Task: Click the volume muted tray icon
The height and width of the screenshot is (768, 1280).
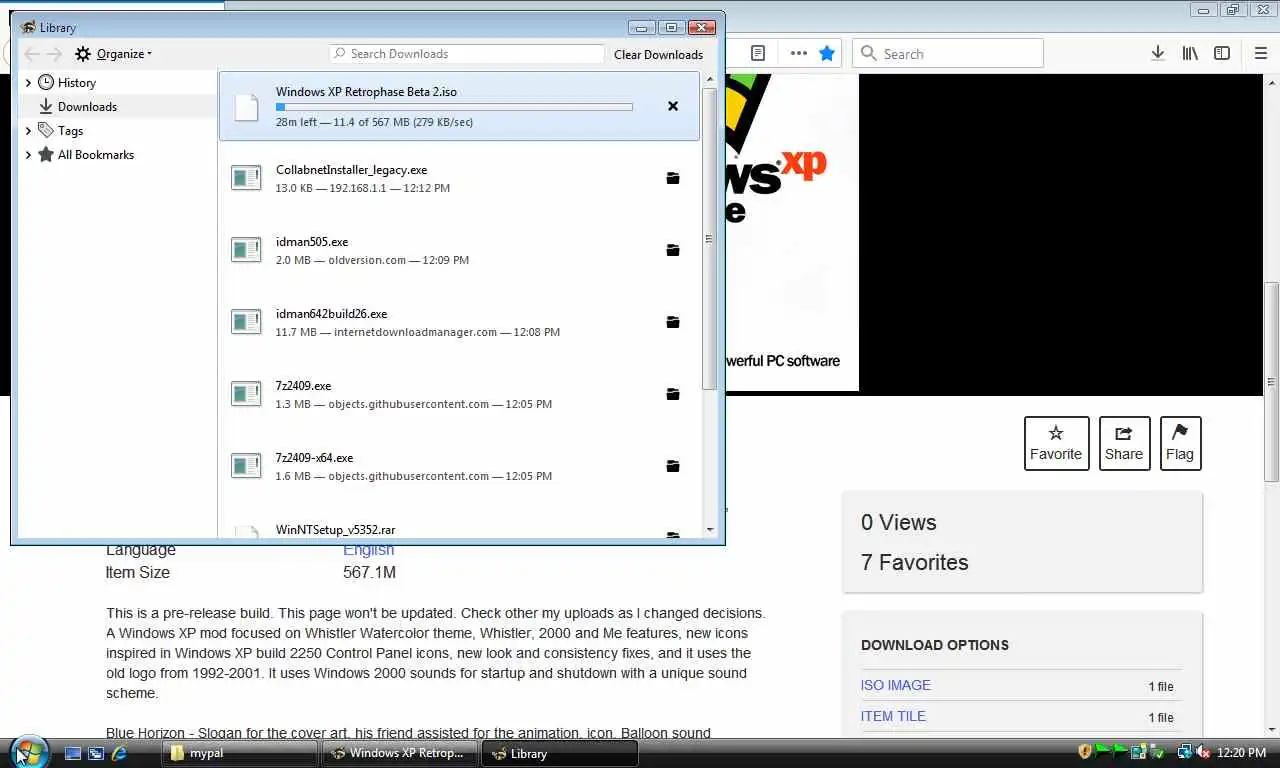Action: [x=1203, y=752]
